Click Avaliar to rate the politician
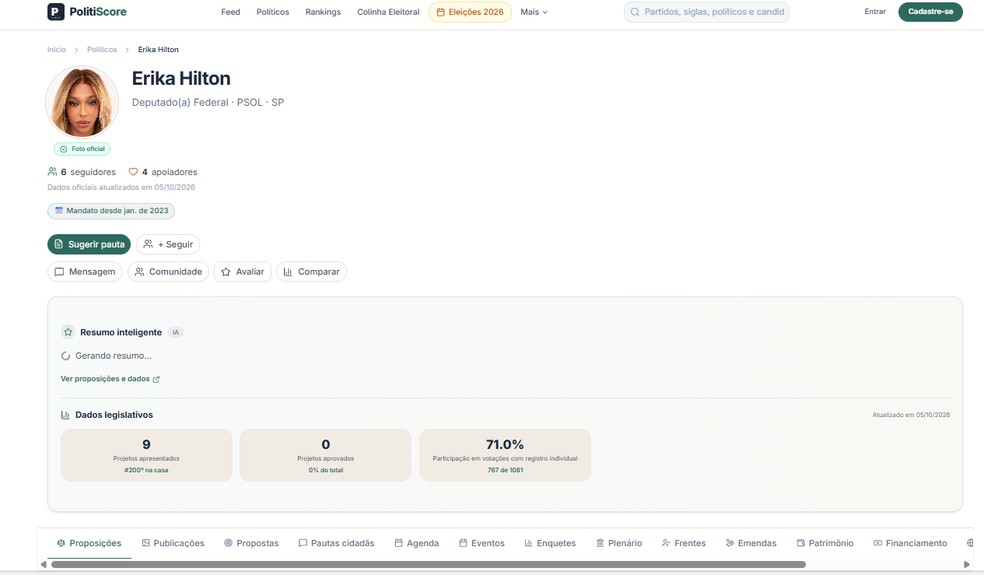Image resolution: width=984 pixels, height=575 pixels. (243, 272)
